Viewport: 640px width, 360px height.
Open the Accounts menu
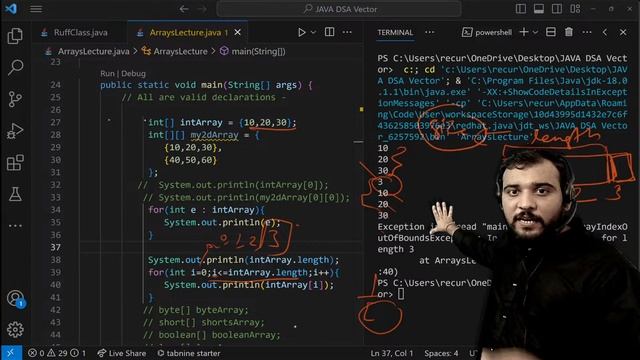click(15, 298)
